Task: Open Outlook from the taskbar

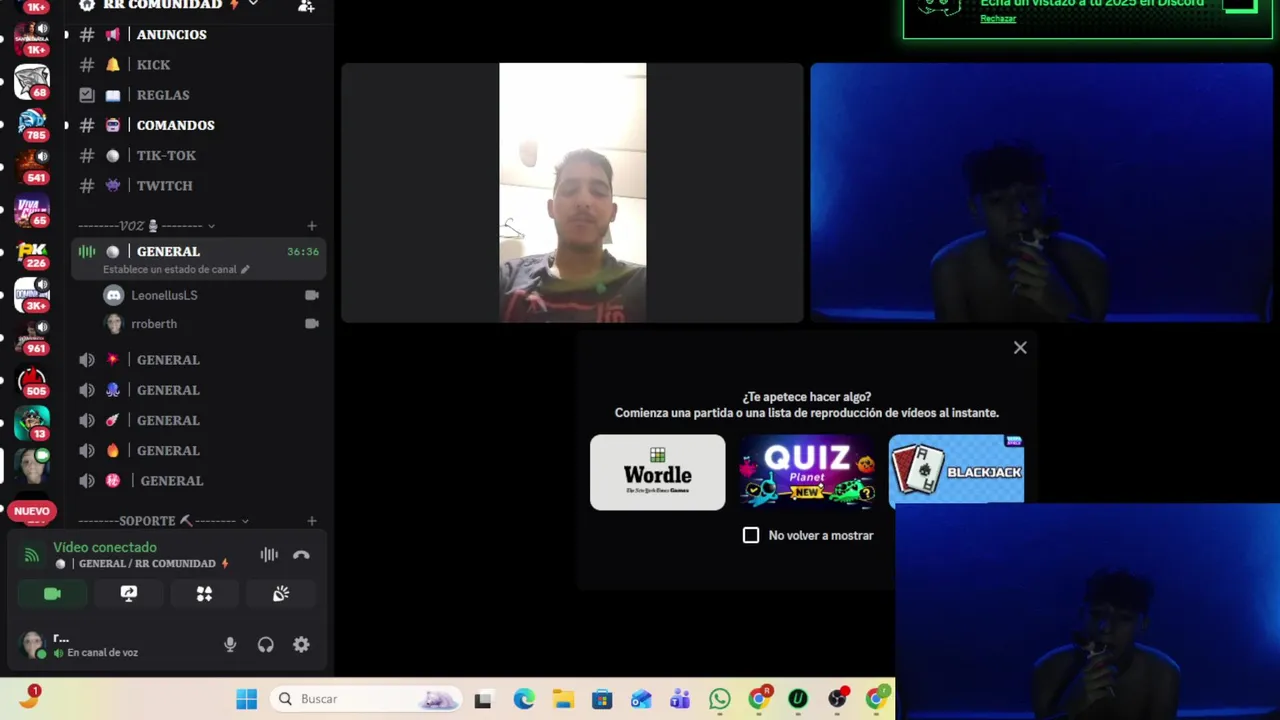Action: pyautogui.click(x=641, y=699)
